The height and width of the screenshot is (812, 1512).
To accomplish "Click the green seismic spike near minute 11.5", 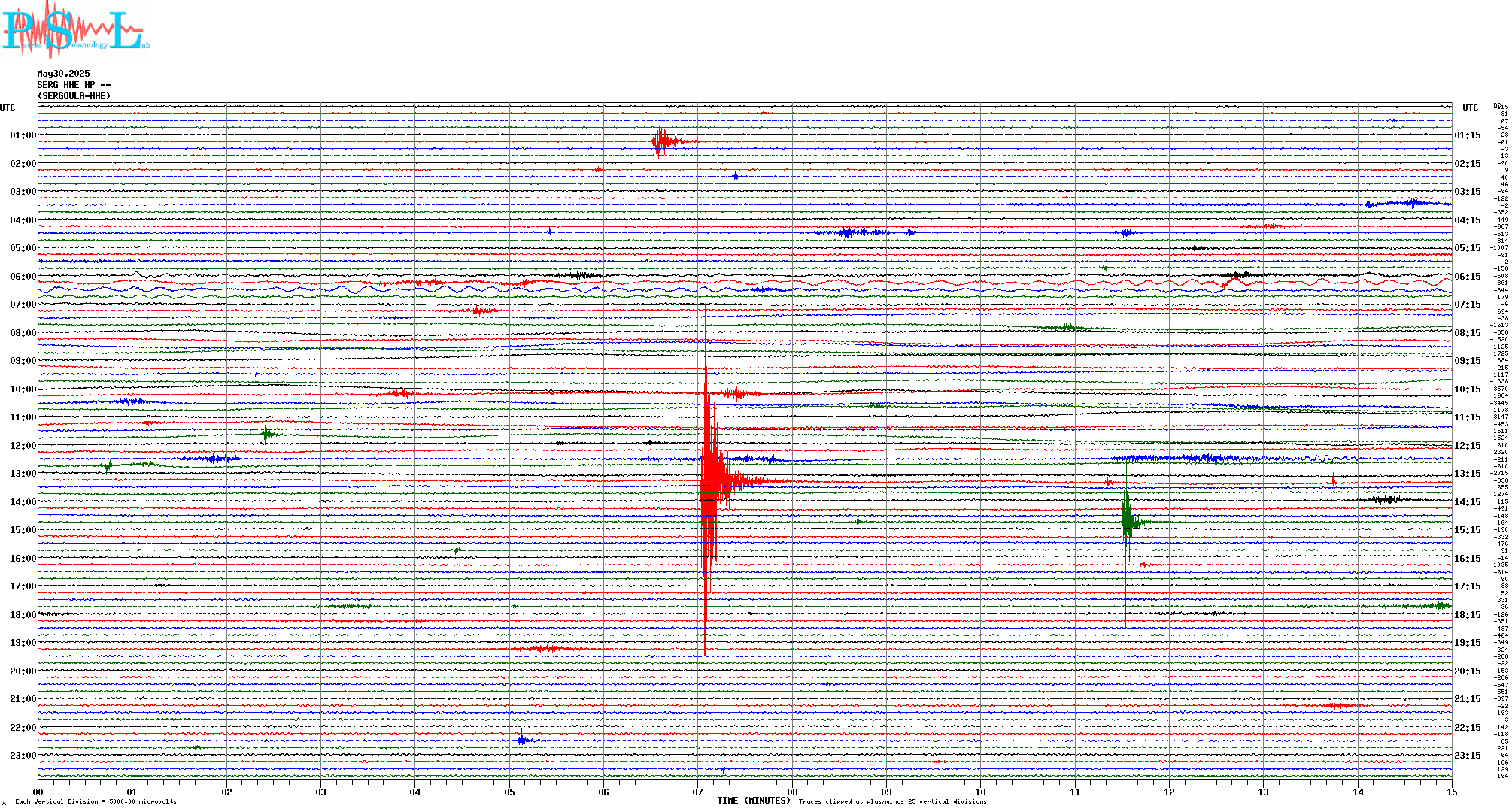I will pos(1126,521).
